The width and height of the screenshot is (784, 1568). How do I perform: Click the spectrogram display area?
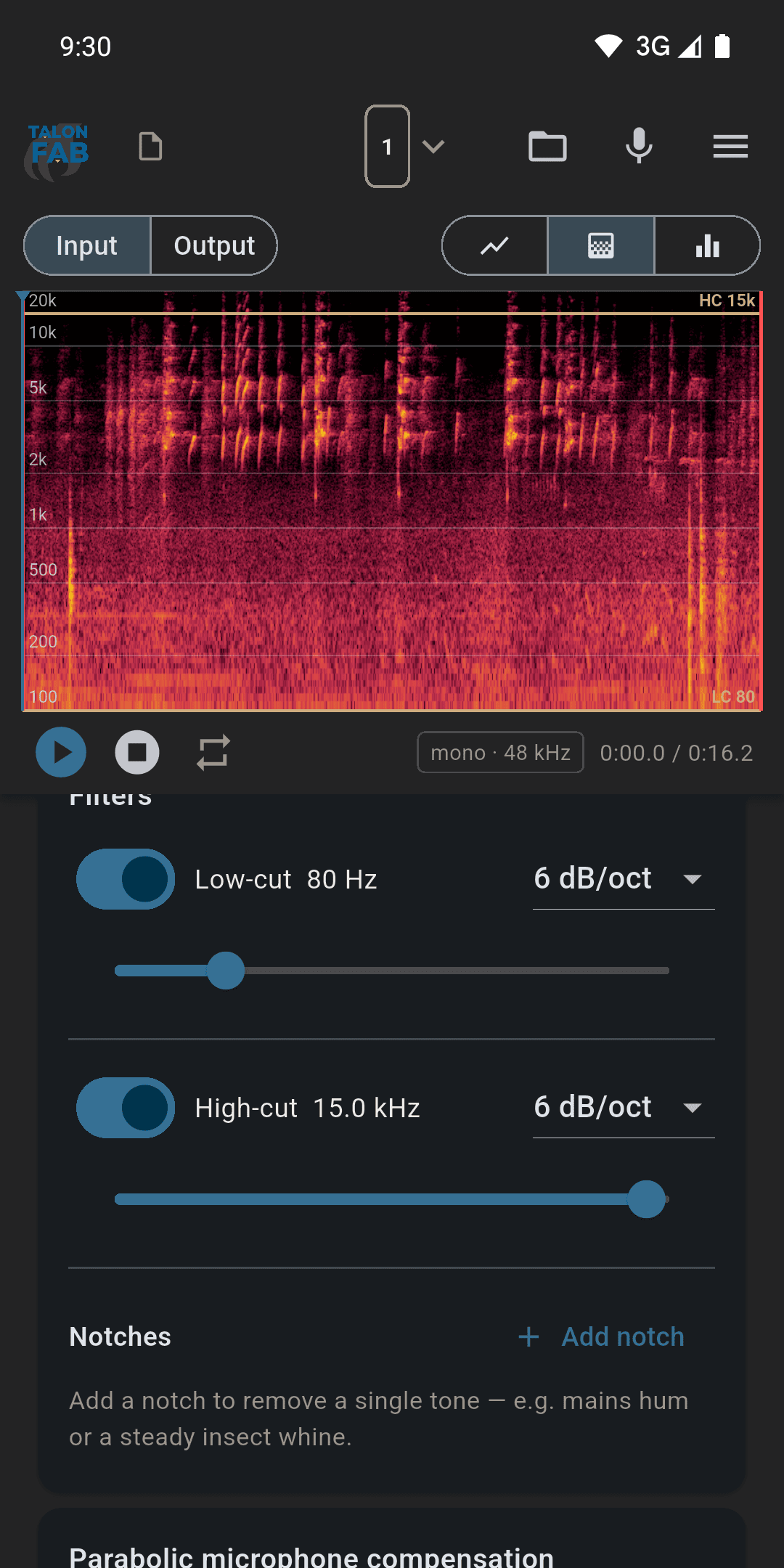(392, 501)
